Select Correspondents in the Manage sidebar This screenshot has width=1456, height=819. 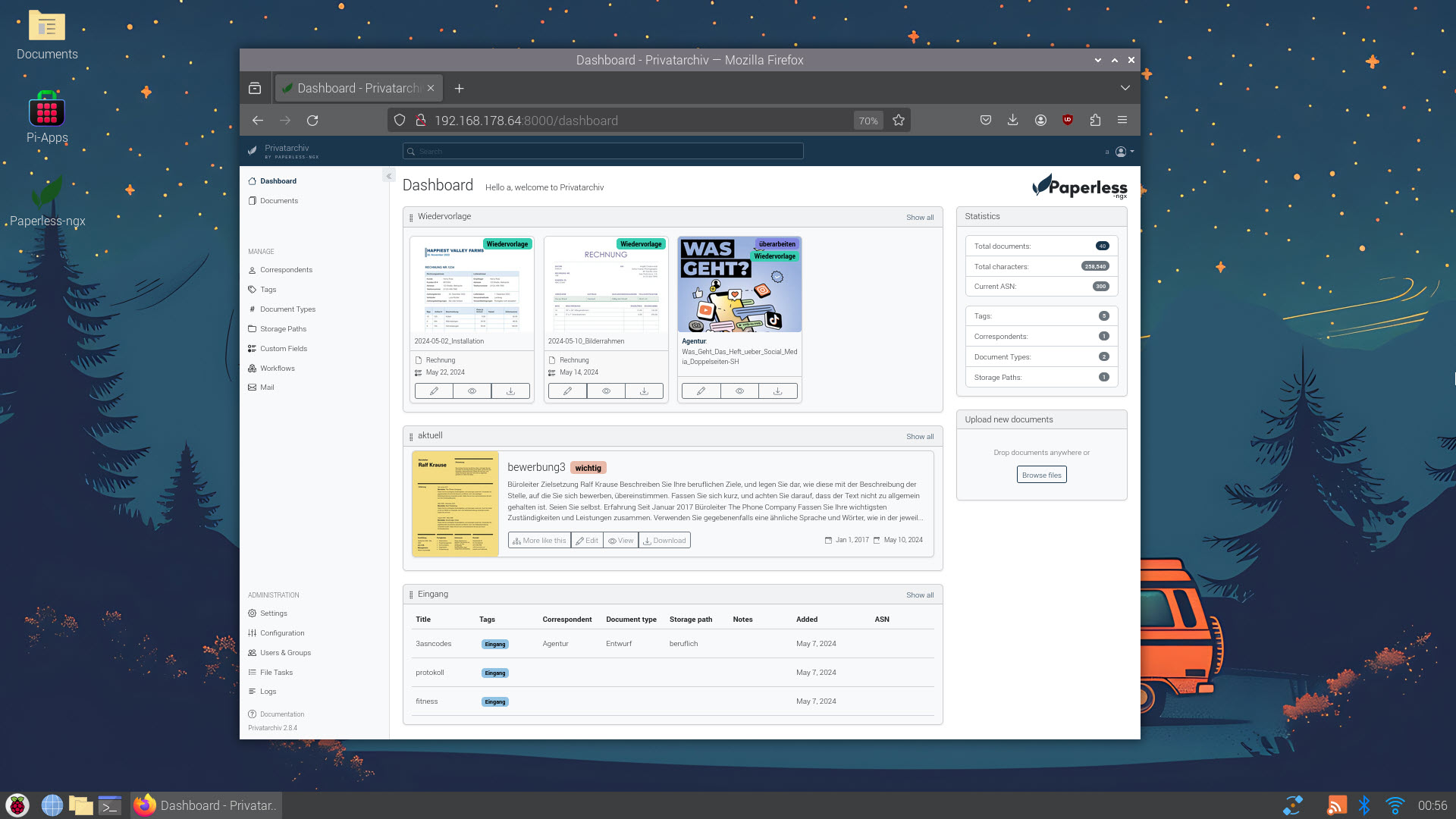point(286,269)
